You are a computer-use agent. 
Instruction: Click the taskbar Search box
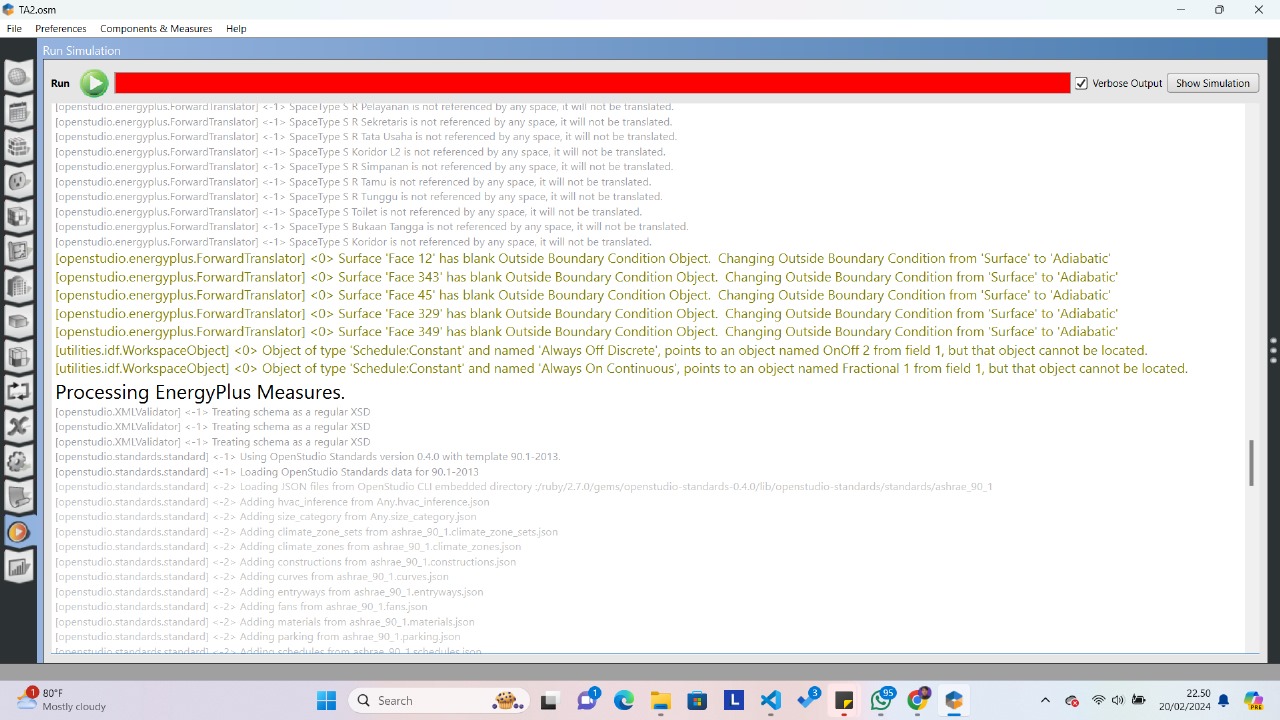point(437,701)
